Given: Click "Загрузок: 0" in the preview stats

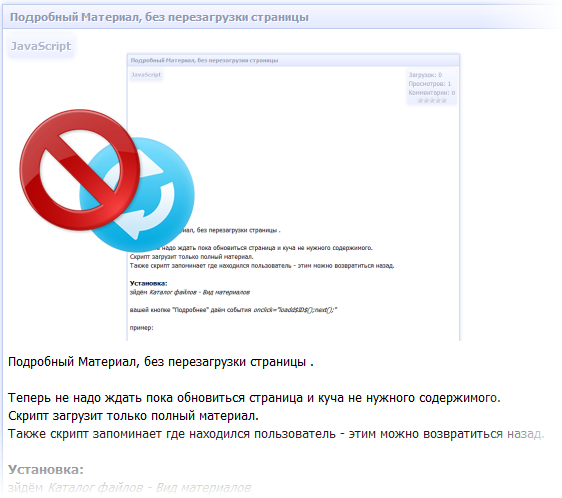Looking at the screenshot, I should (x=425, y=75).
